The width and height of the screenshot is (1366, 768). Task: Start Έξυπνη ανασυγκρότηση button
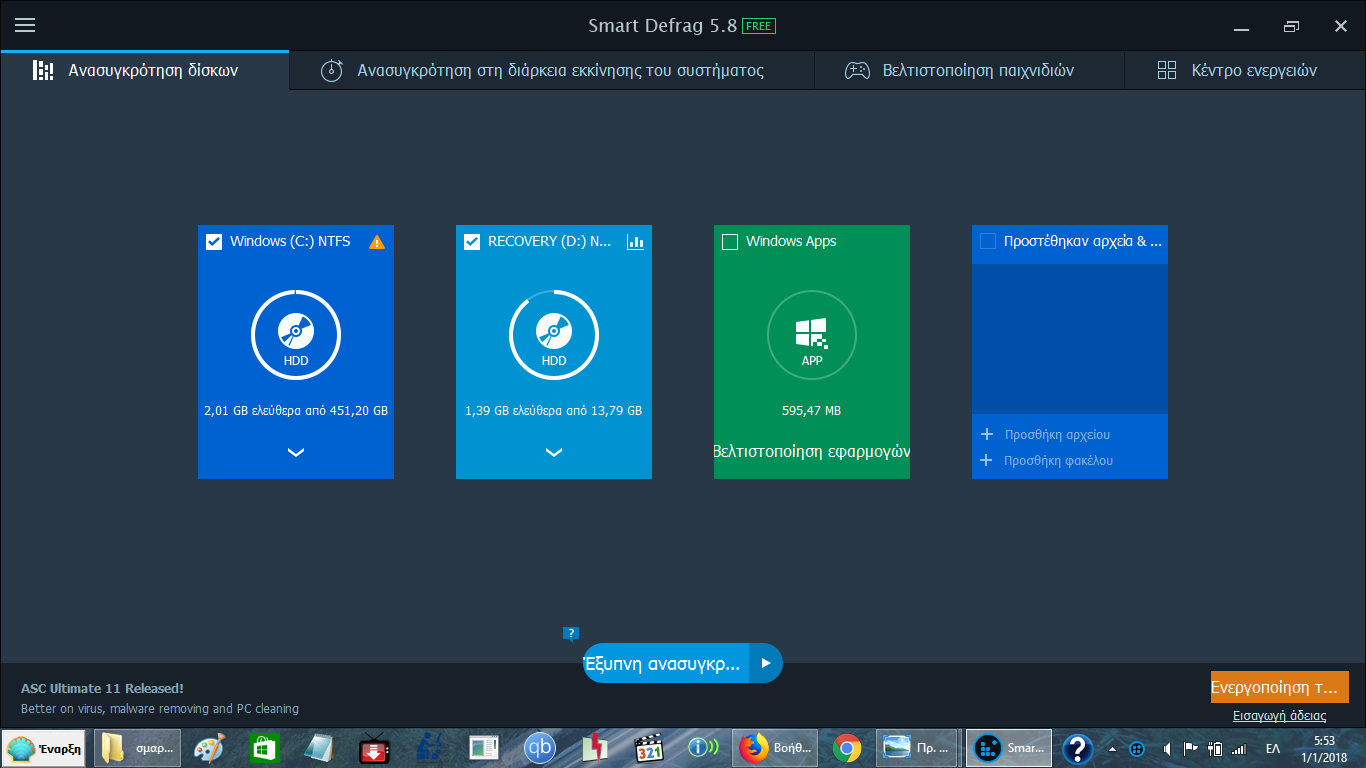point(666,663)
